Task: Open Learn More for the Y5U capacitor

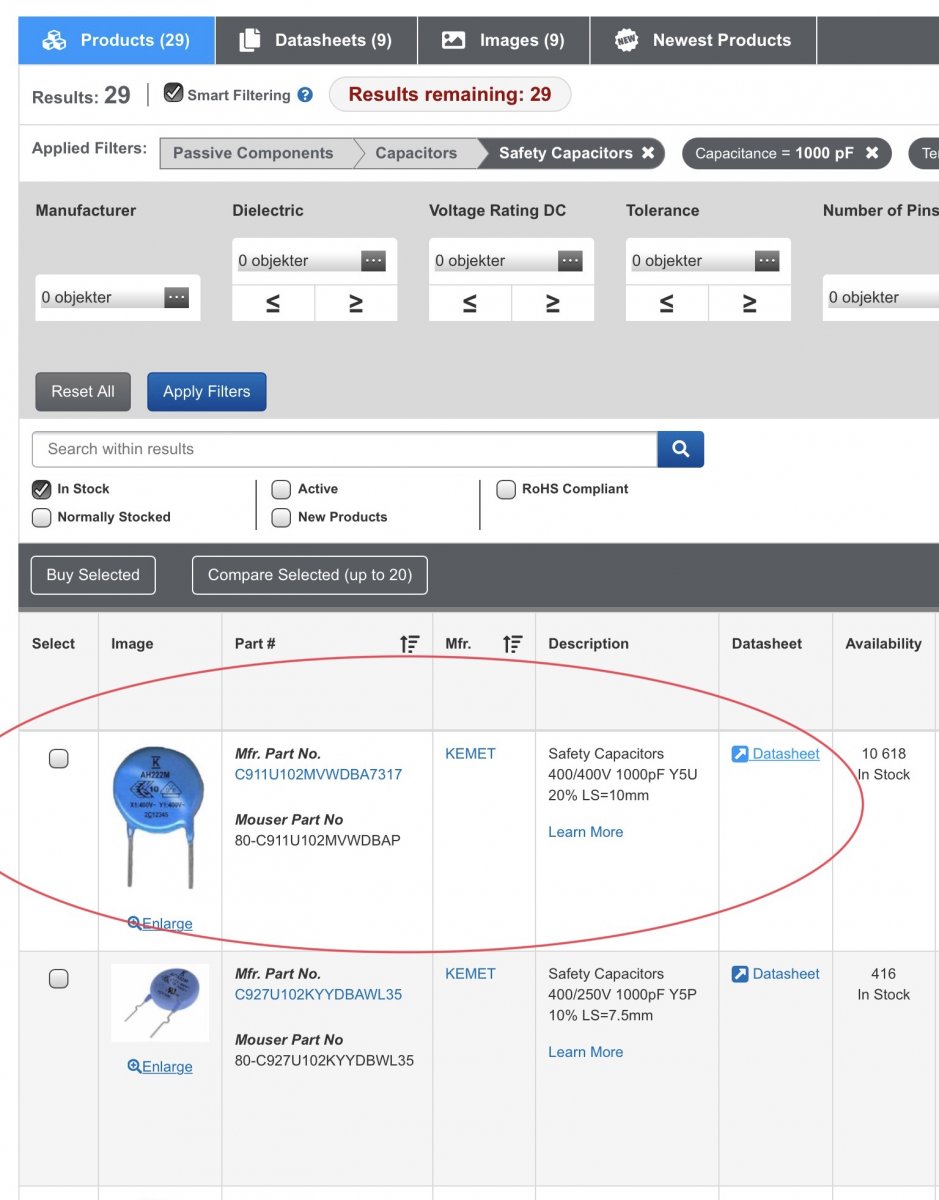Action: click(585, 832)
